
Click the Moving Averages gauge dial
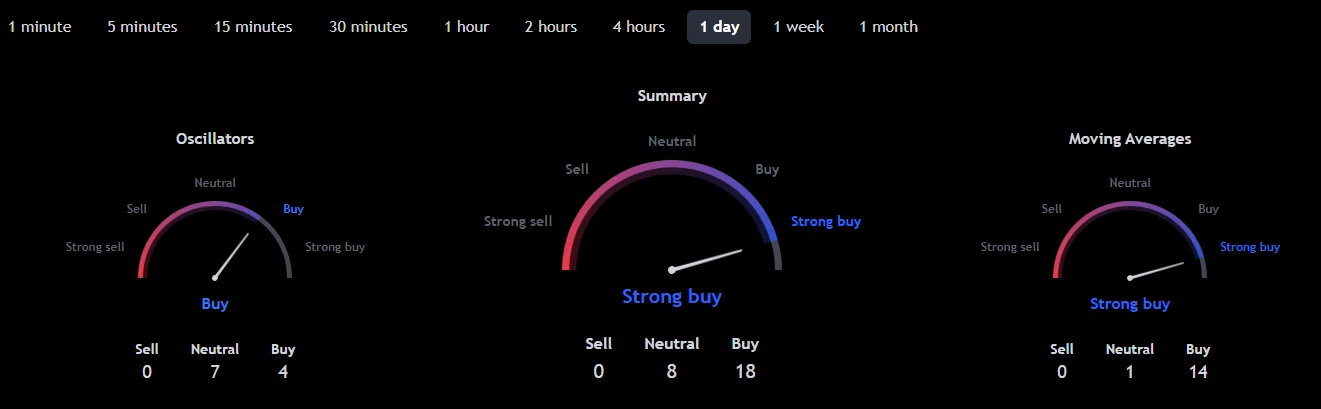click(x=1130, y=240)
